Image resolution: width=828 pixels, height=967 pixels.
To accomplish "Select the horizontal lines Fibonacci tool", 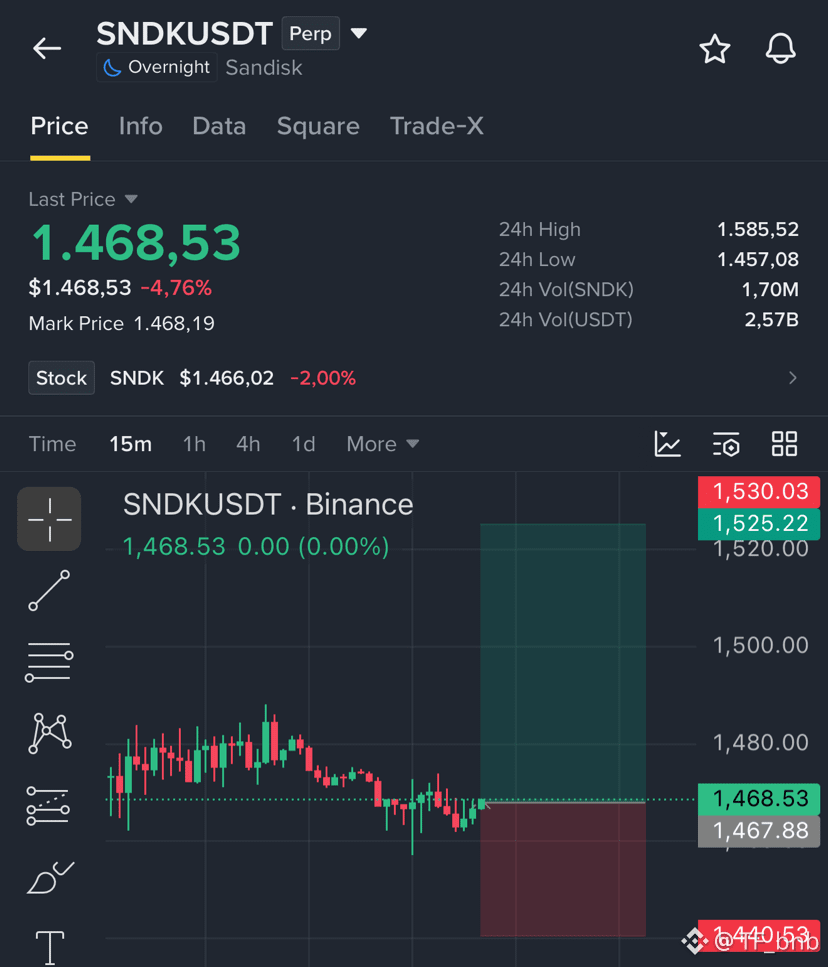I will 49,662.
